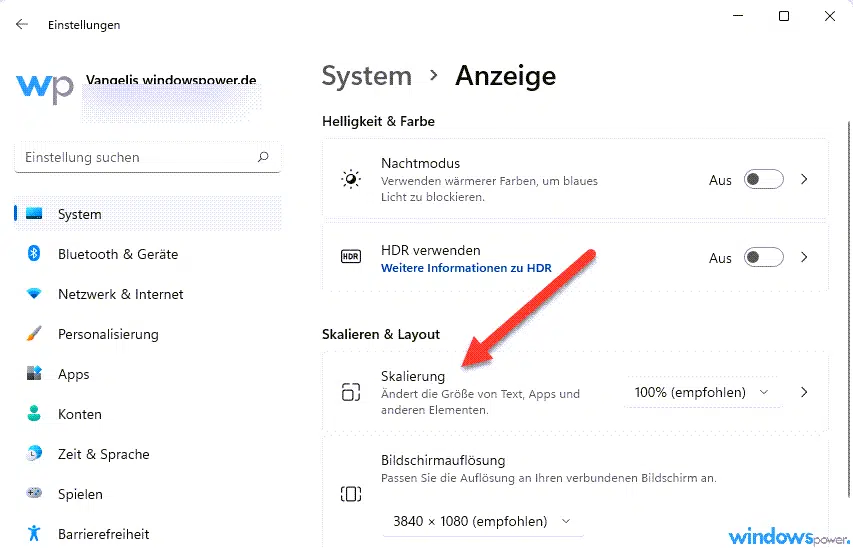Click the Zeit & Sprache globe icon

click(x=34, y=454)
